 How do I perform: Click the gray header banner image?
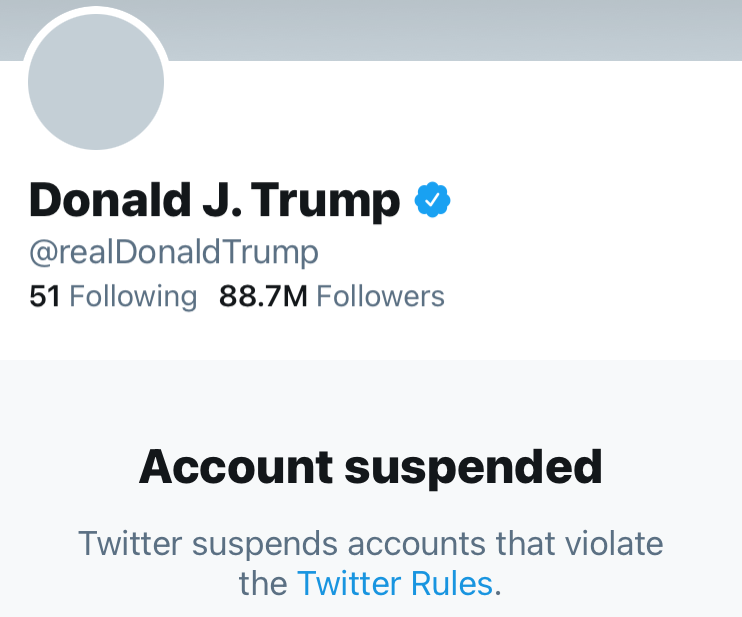point(450,28)
